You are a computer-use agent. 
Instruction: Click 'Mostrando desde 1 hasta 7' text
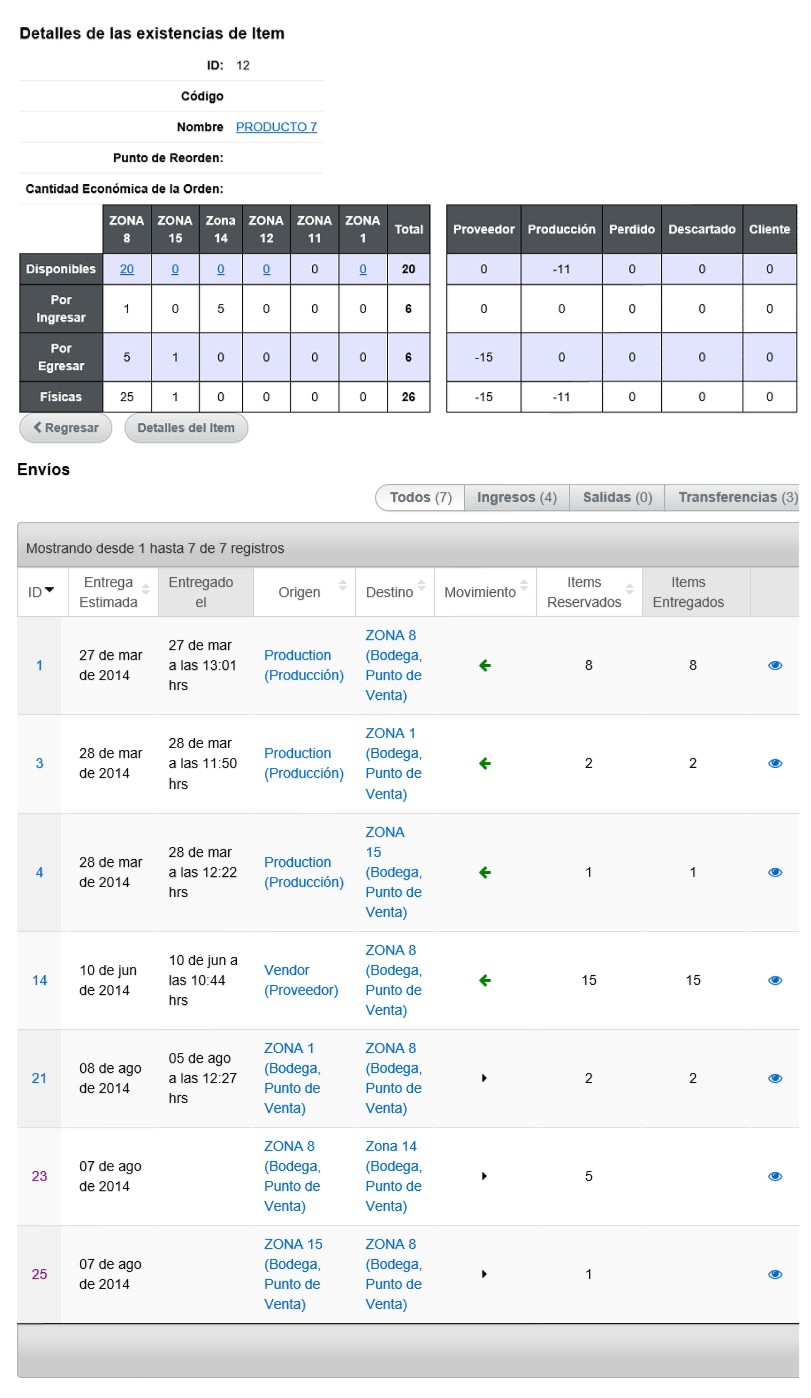155,548
